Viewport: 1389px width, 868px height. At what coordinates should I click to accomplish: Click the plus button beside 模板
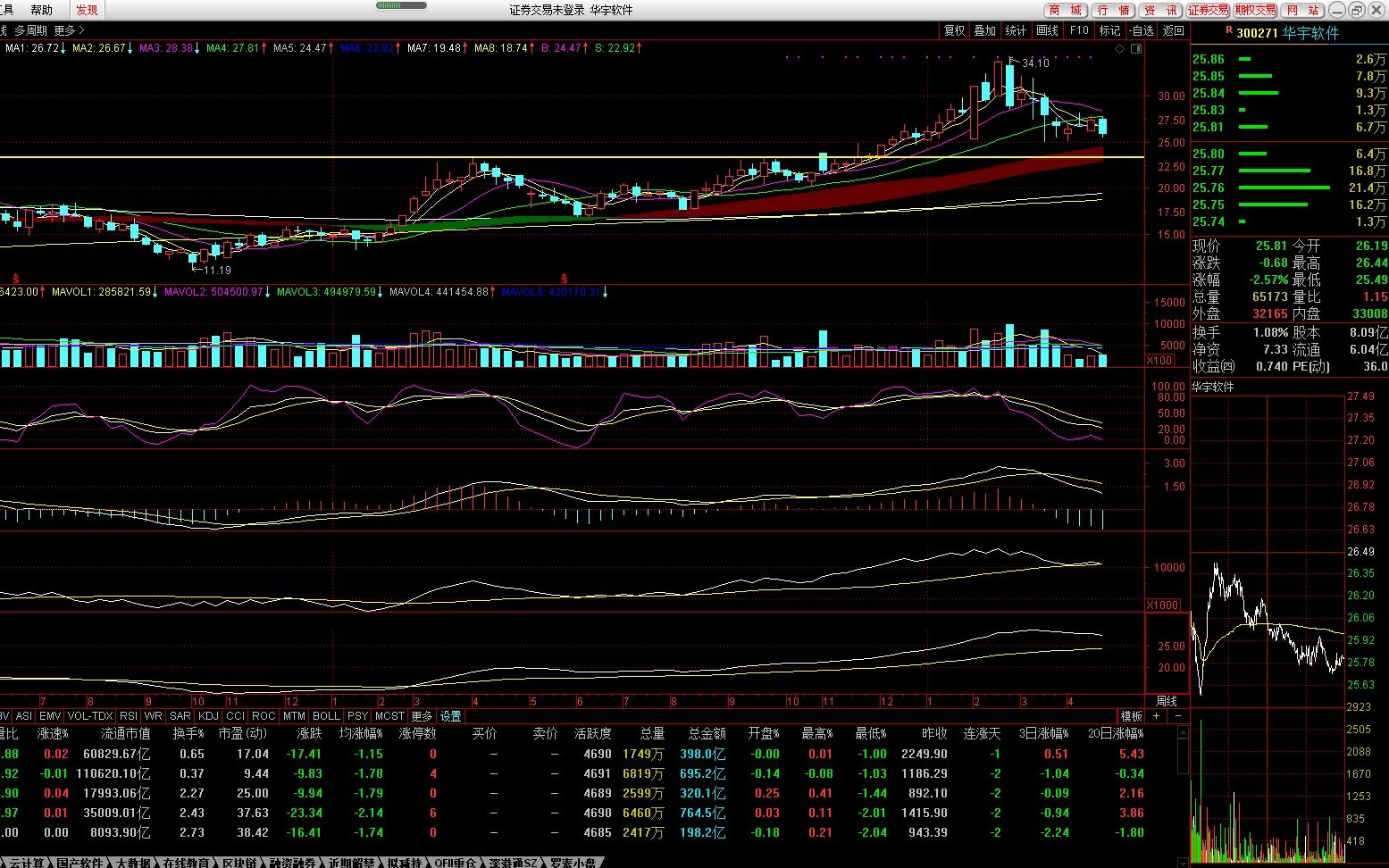coord(1157,716)
